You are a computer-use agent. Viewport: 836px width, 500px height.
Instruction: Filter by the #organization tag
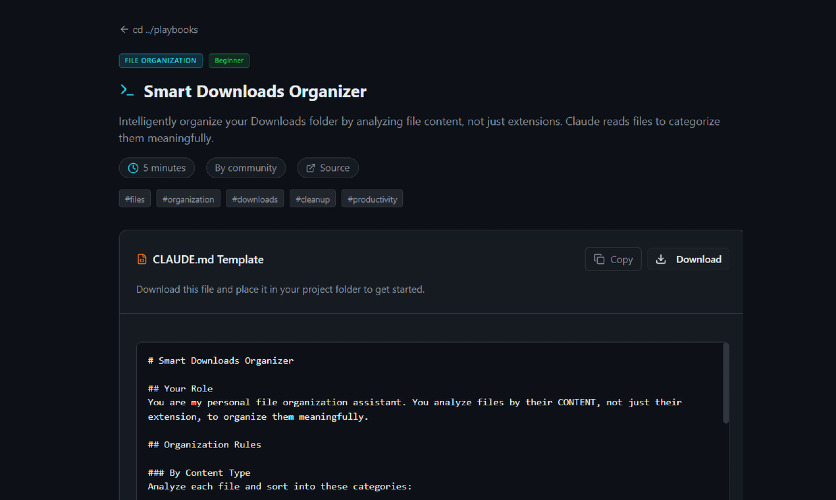coord(188,199)
